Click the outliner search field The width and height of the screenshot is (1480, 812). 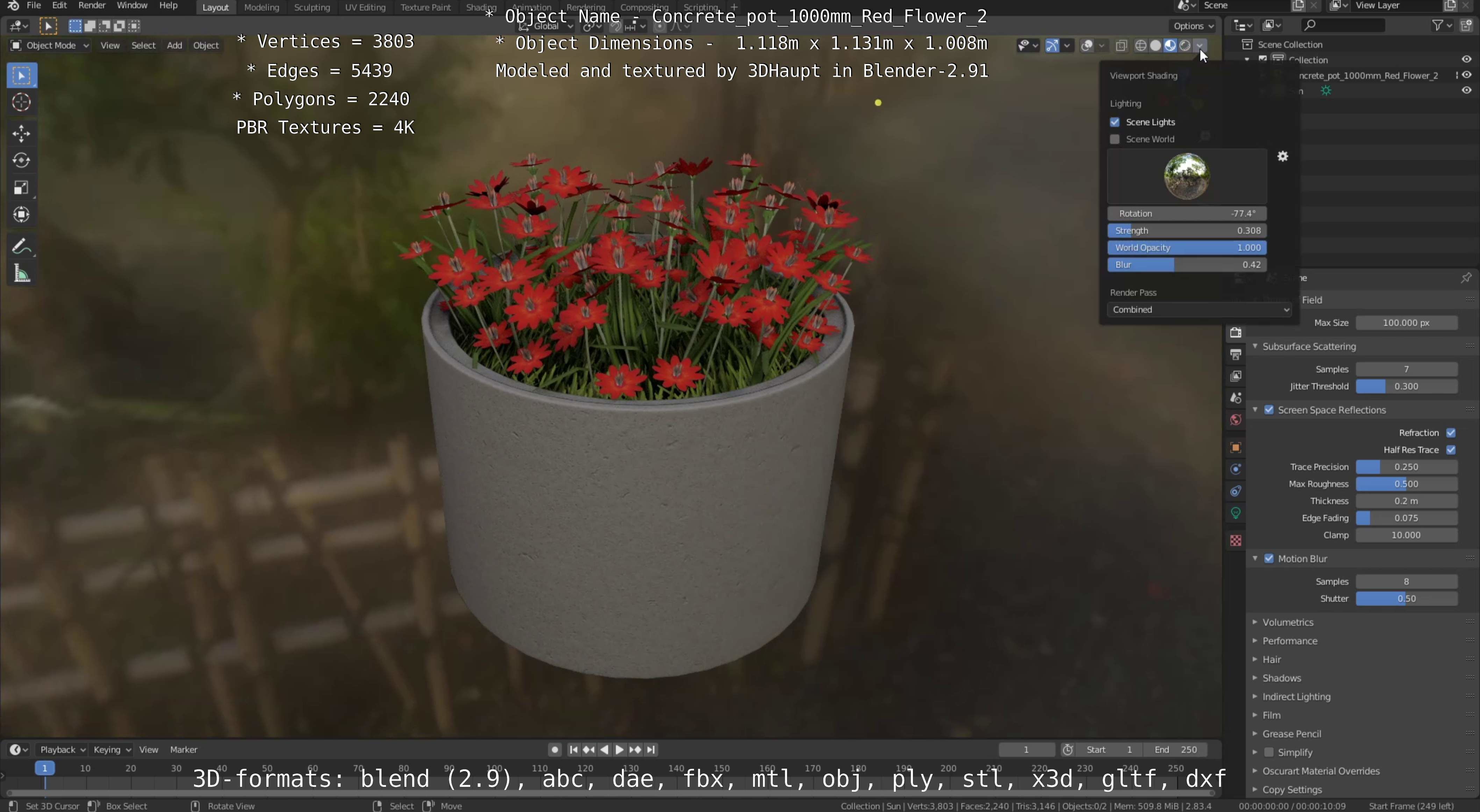tap(1343, 25)
